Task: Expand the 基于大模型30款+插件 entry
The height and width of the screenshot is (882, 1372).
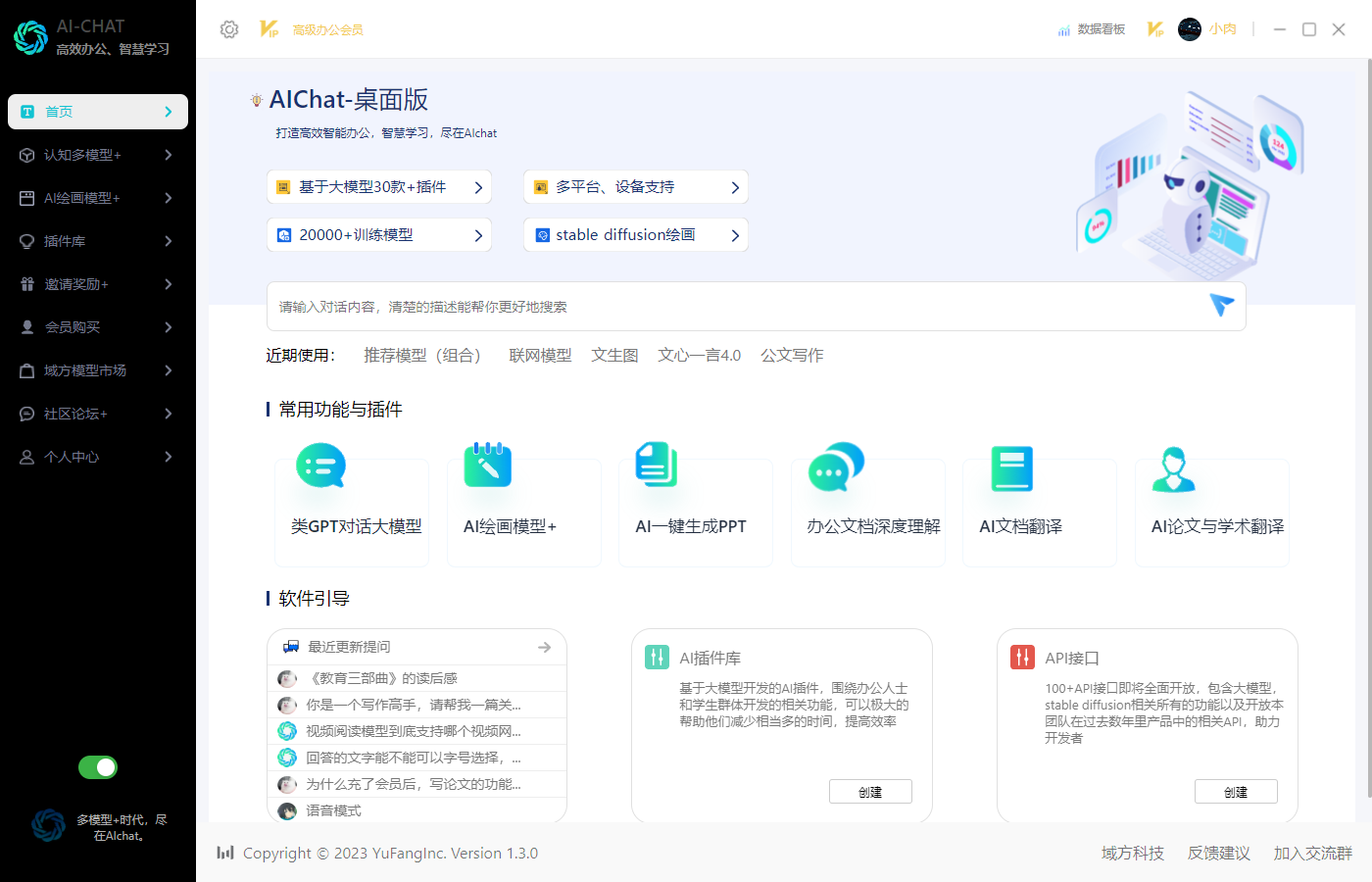Action: coord(379,186)
